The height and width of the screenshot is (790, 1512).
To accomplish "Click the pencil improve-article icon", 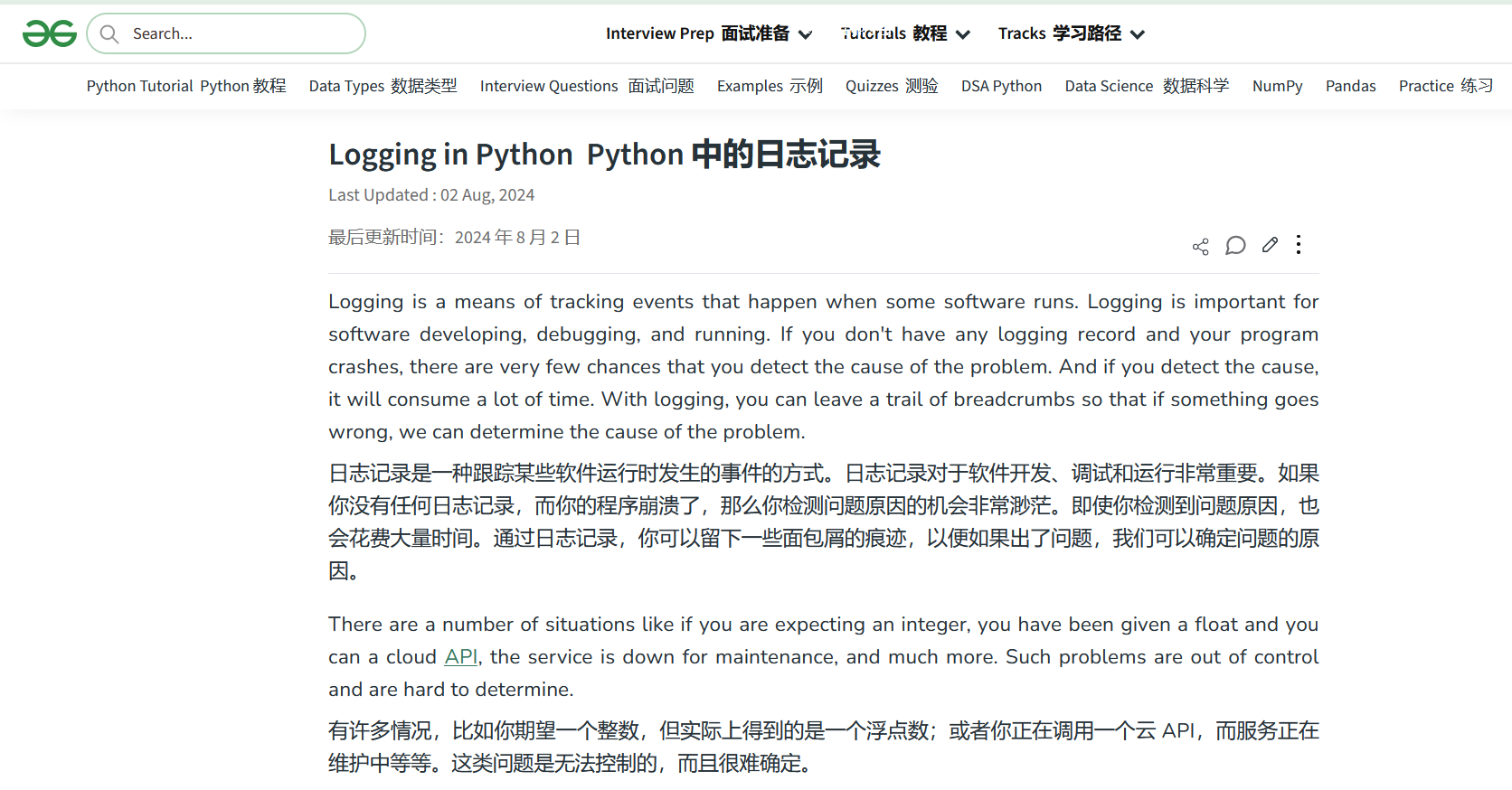I will click(1270, 245).
